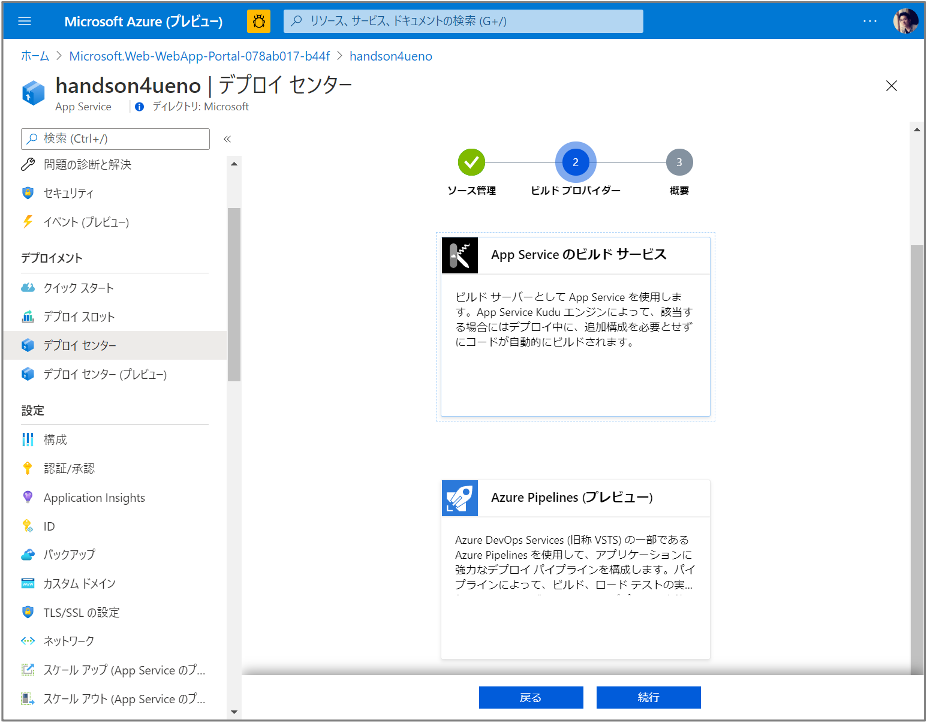The width and height of the screenshot is (927, 722).
Task: Click the cloud icon for バックアップ
Action: click(28, 555)
